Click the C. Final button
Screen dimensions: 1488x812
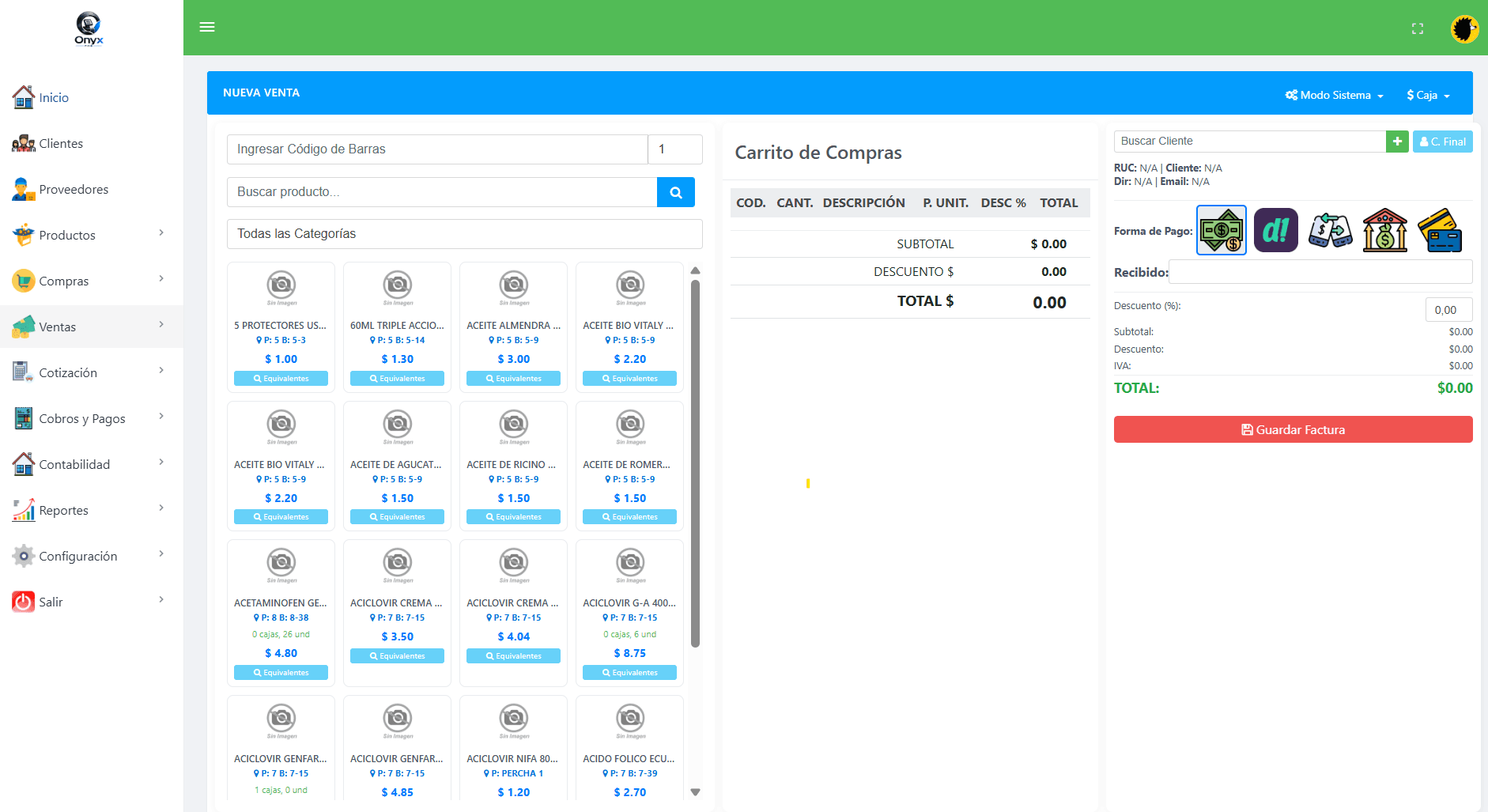[x=1442, y=142]
